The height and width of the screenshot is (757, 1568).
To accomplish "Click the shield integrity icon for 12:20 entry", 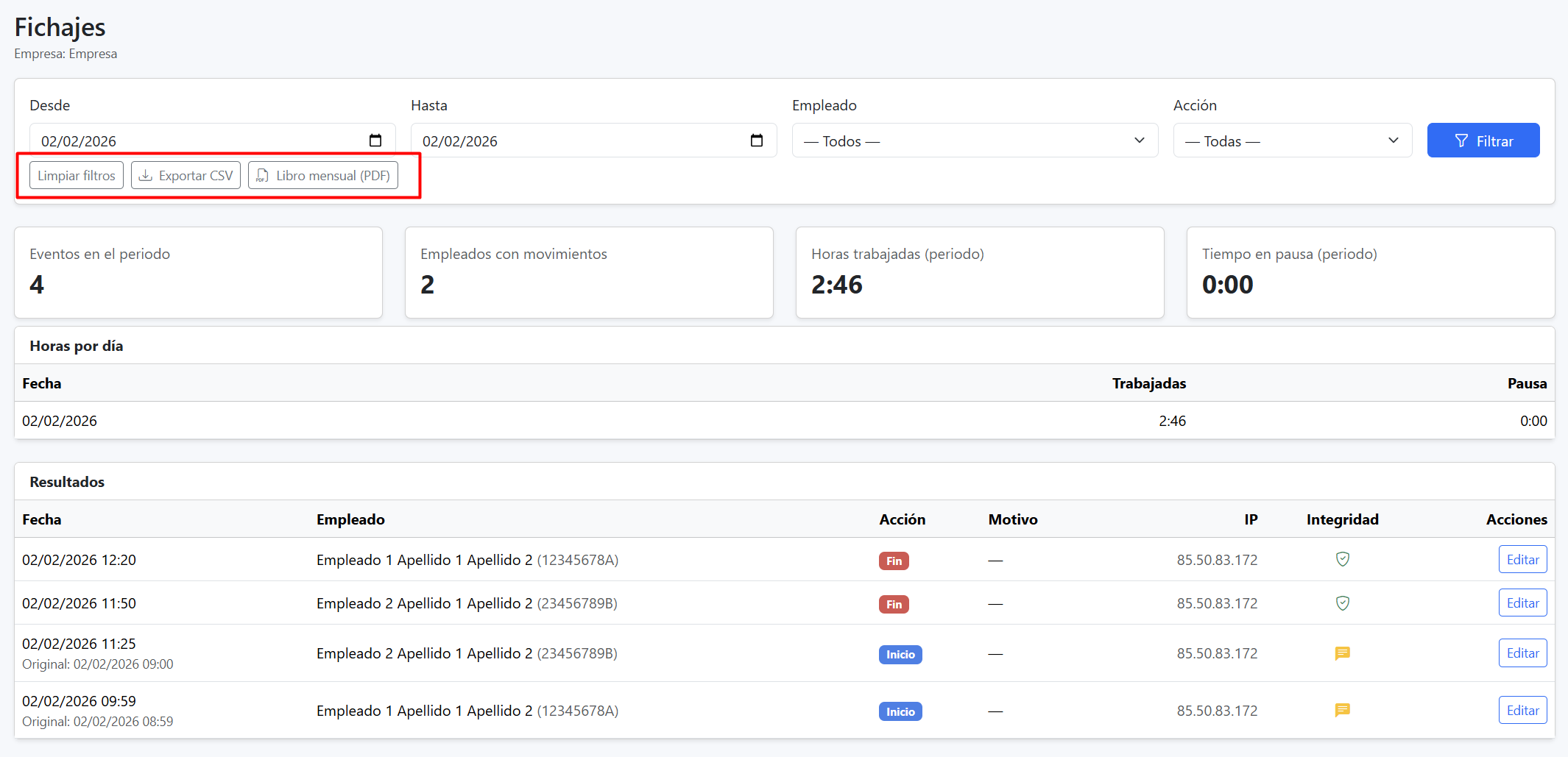I will tap(1342, 560).
